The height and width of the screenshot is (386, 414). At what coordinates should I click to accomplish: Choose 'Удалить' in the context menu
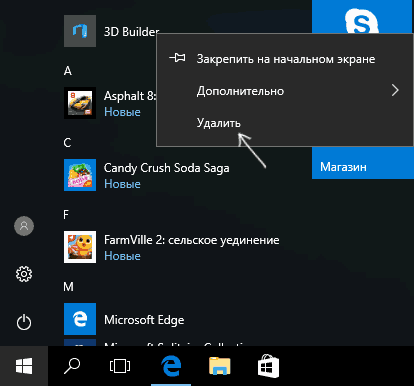click(285, 123)
